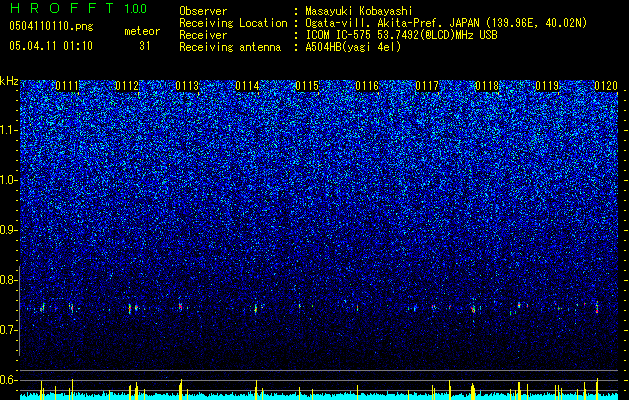Click the 0119 time marker
629x400 pixels.
point(547,86)
